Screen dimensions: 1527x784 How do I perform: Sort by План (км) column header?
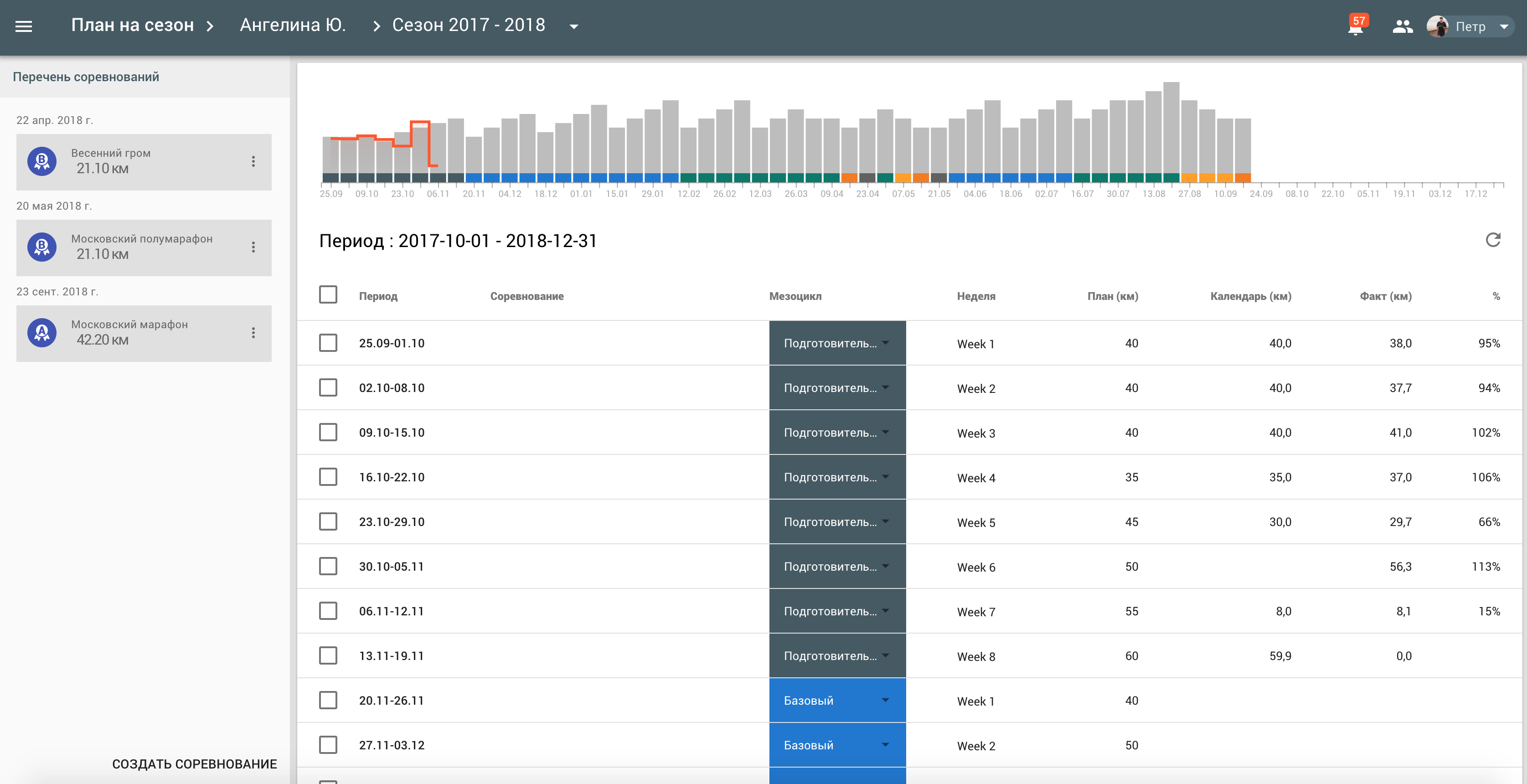(1113, 296)
